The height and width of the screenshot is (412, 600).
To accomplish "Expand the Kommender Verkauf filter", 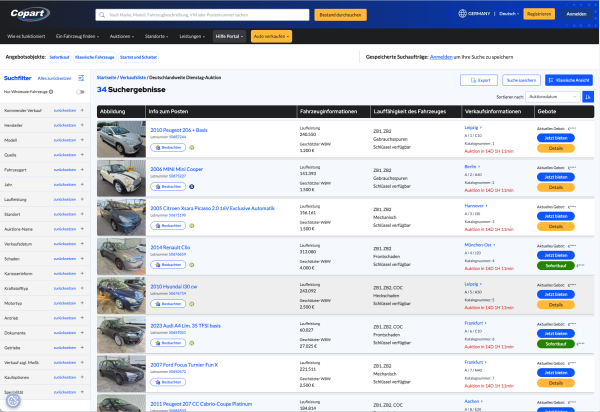I will coord(82,110).
